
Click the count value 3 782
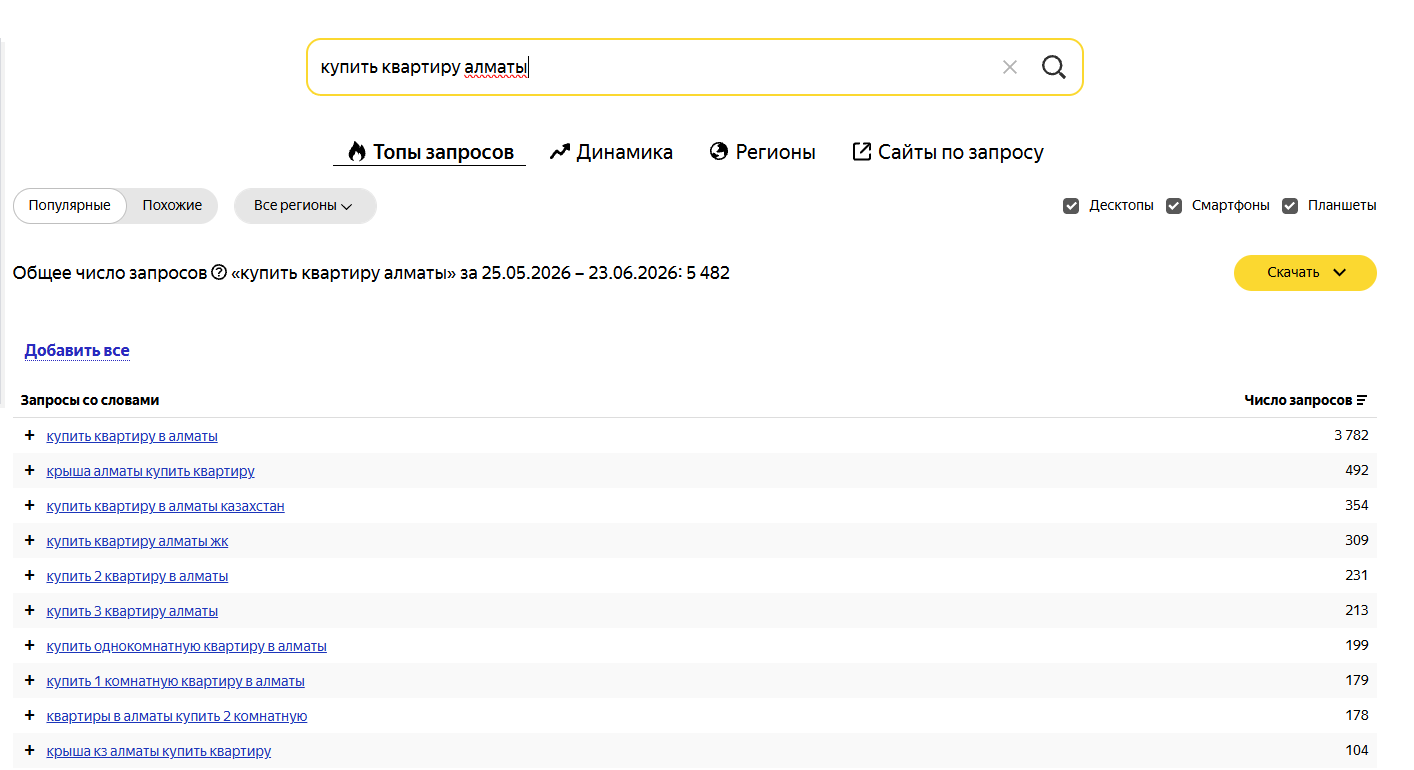[x=1351, y=435]
